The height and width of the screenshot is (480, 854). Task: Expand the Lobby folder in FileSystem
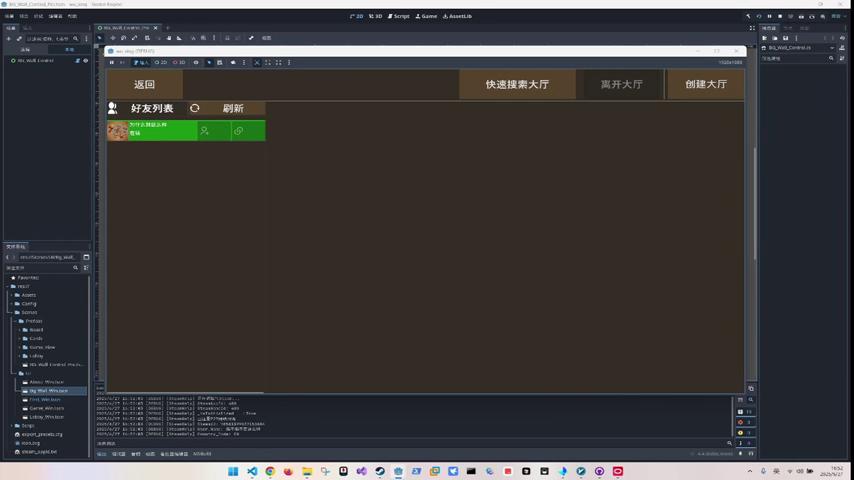pyautogui.click(x=20, y=356)
